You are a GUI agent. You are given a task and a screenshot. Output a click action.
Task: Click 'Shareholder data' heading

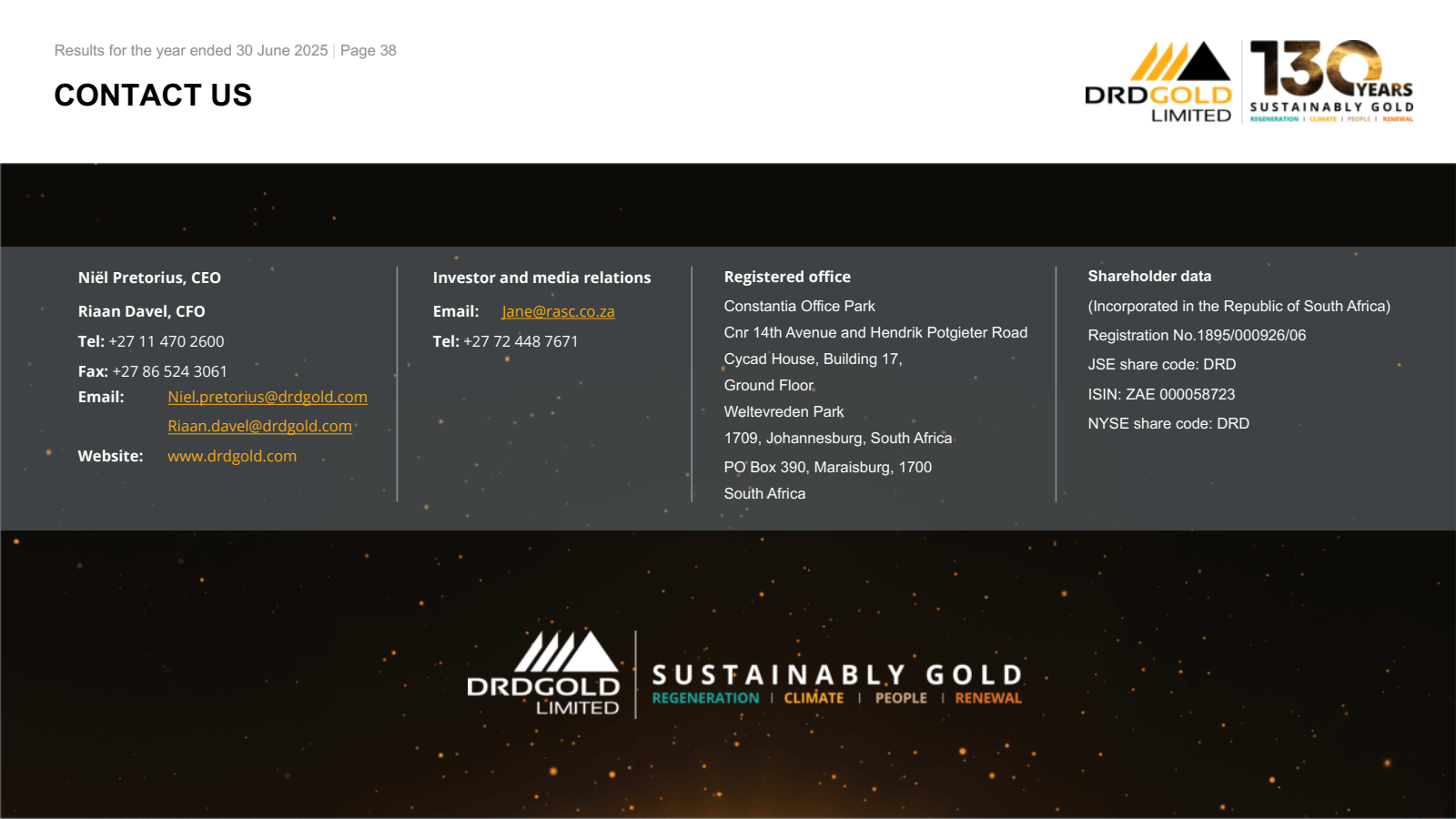coord(1149,276)
